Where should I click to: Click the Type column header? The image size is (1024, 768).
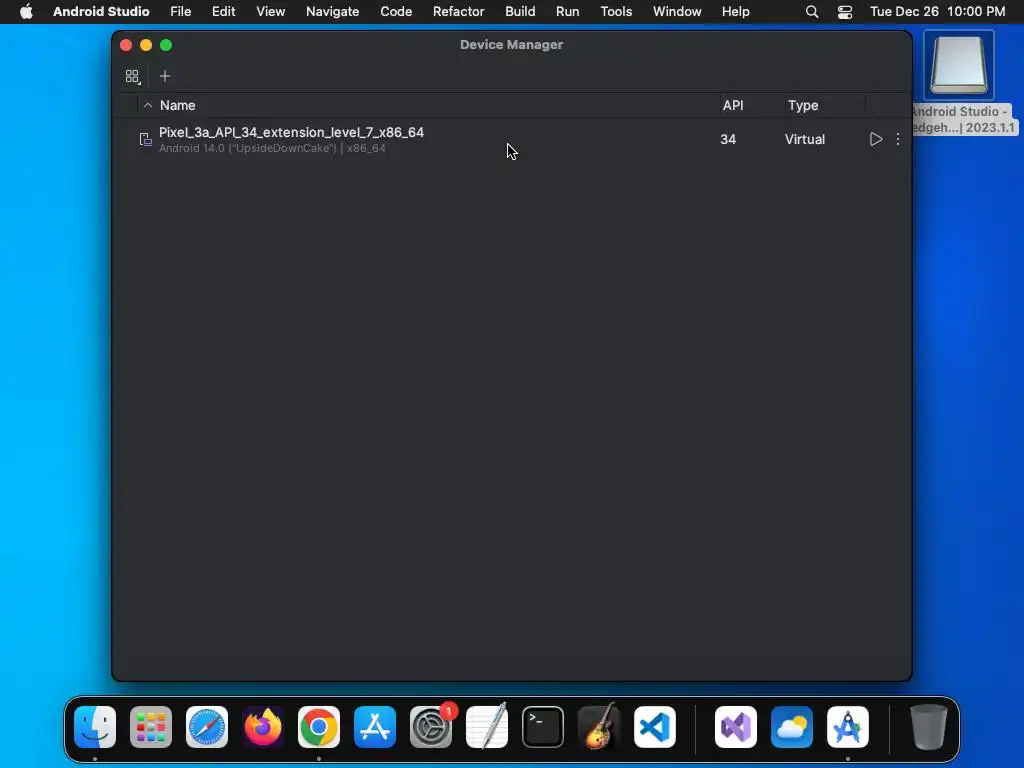pyautogui.click(x=803, y=105)
